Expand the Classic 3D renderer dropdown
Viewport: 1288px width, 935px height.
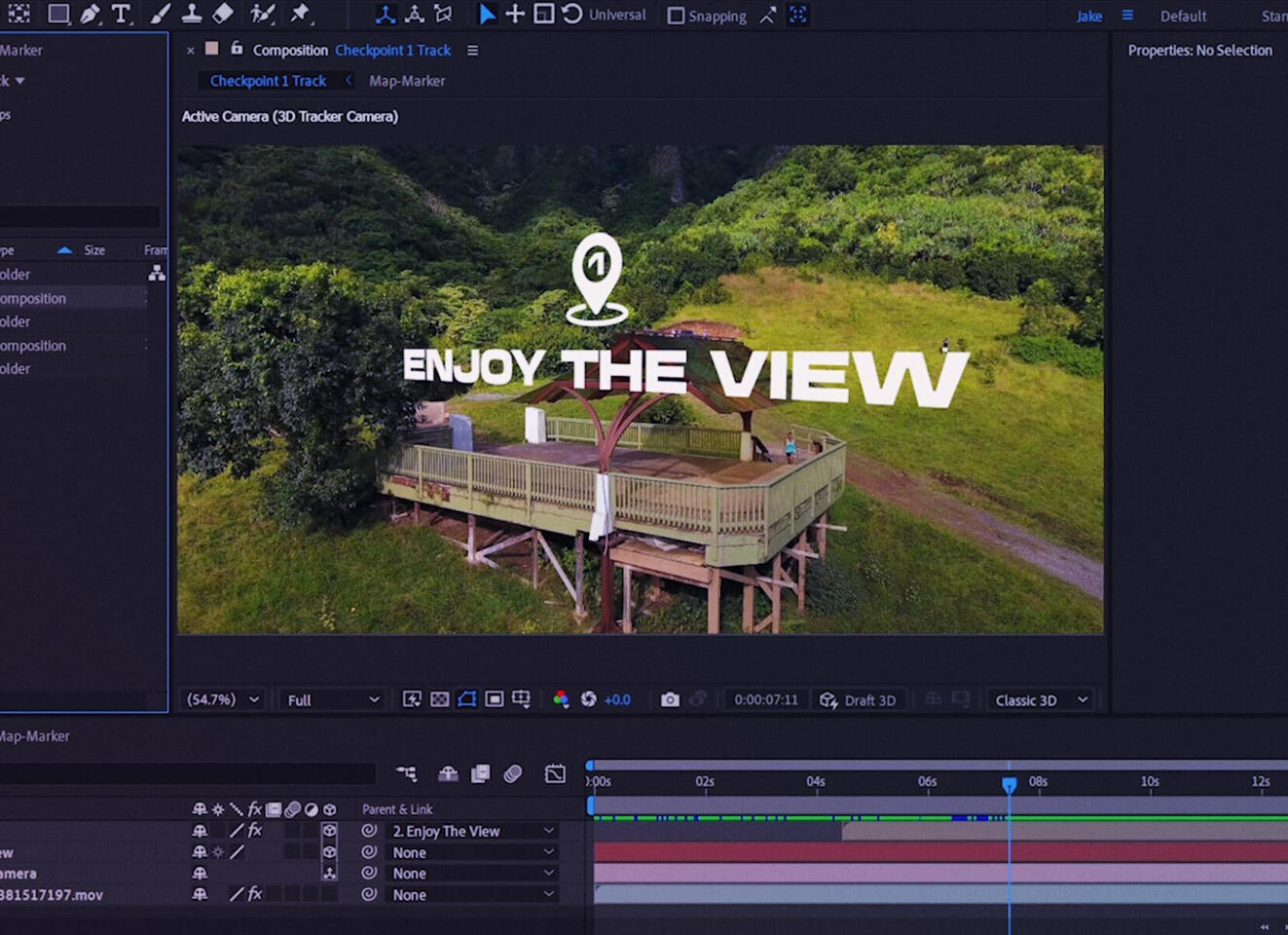[x=1040, y=699]
